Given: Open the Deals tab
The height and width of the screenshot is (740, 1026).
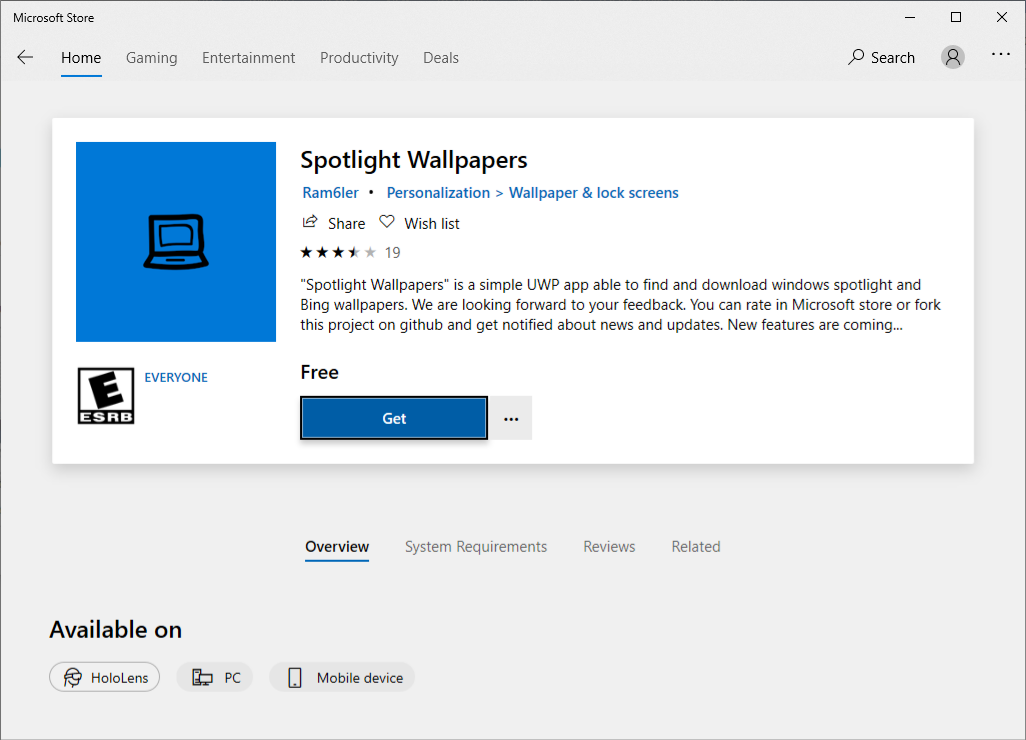Looking at the screenshot, I should tap(441, 58).
